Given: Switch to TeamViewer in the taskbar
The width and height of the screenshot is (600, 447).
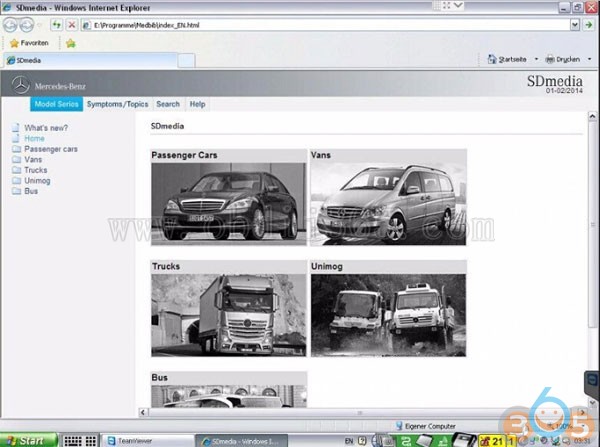Looking at the screenshot, I should (x=147, y=441).
